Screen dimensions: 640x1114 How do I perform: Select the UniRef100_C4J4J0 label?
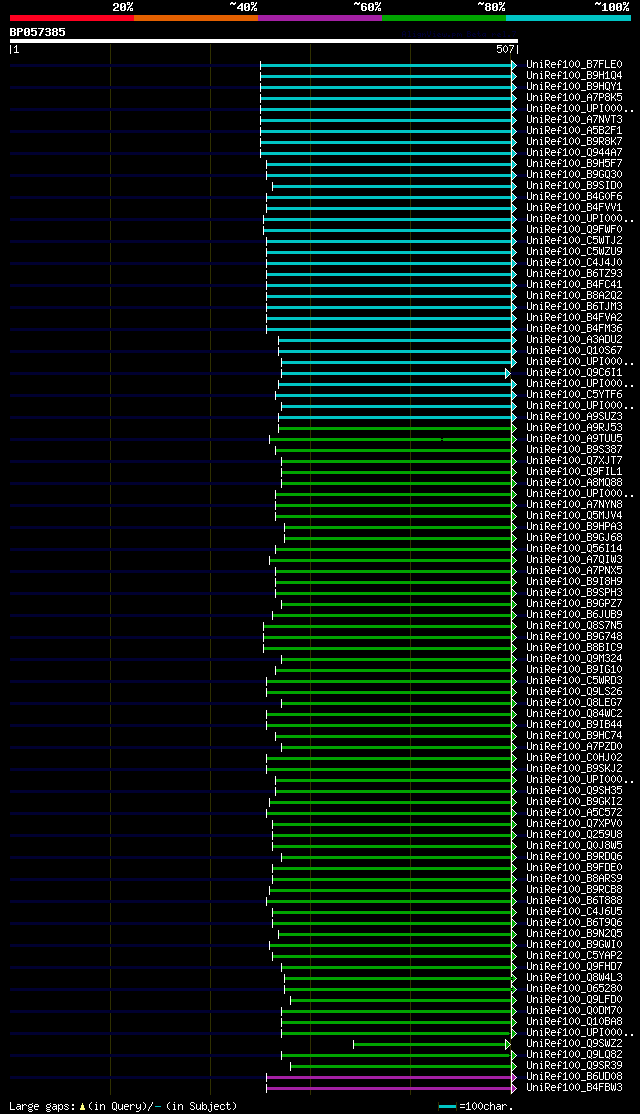pyautogui.click(x=575, y=263)
